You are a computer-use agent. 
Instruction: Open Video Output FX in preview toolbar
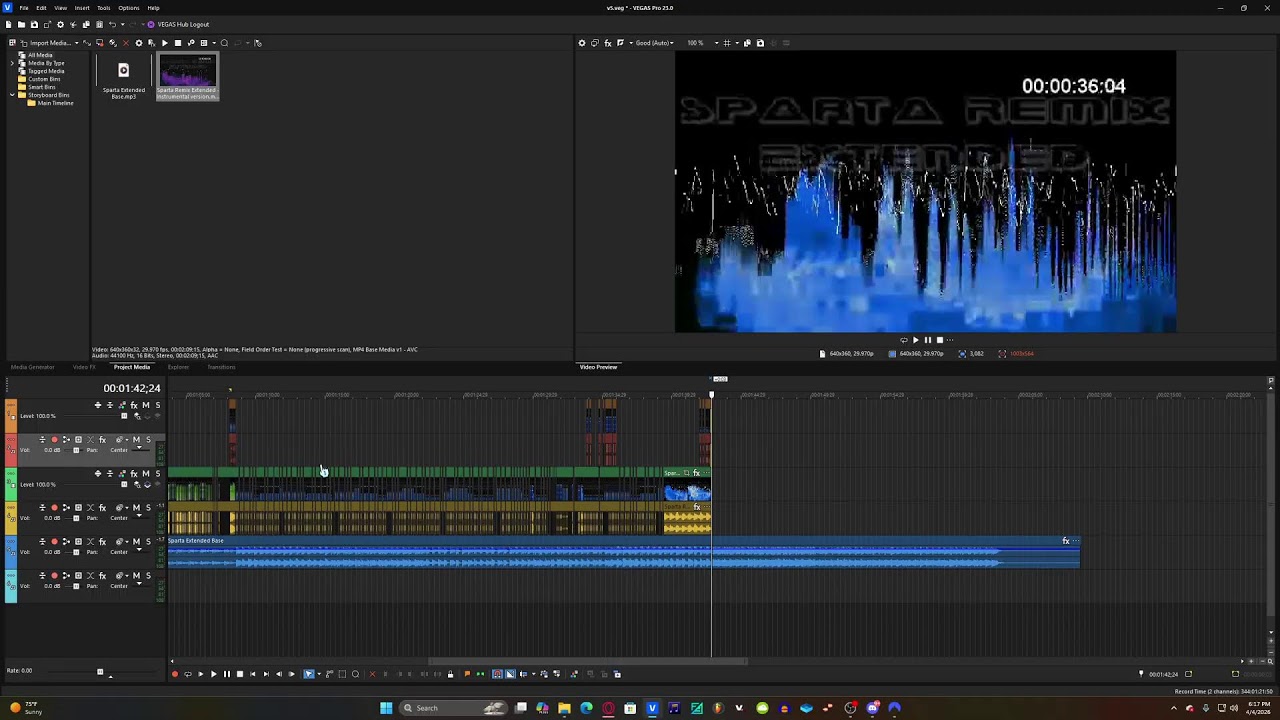tap(608, 43)
